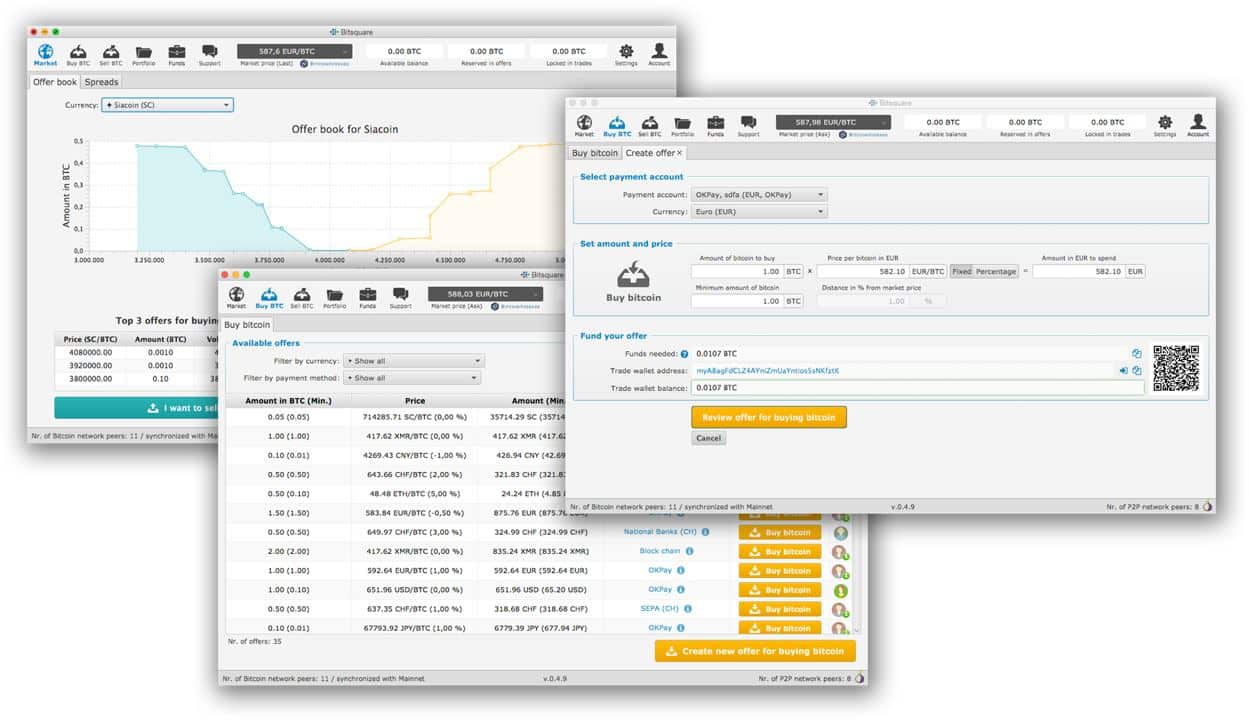The width and height of the screenshot is (1249, 720).
Task: Click the Market icon in the Siacoin offer book window
Action: pos(45,55)
